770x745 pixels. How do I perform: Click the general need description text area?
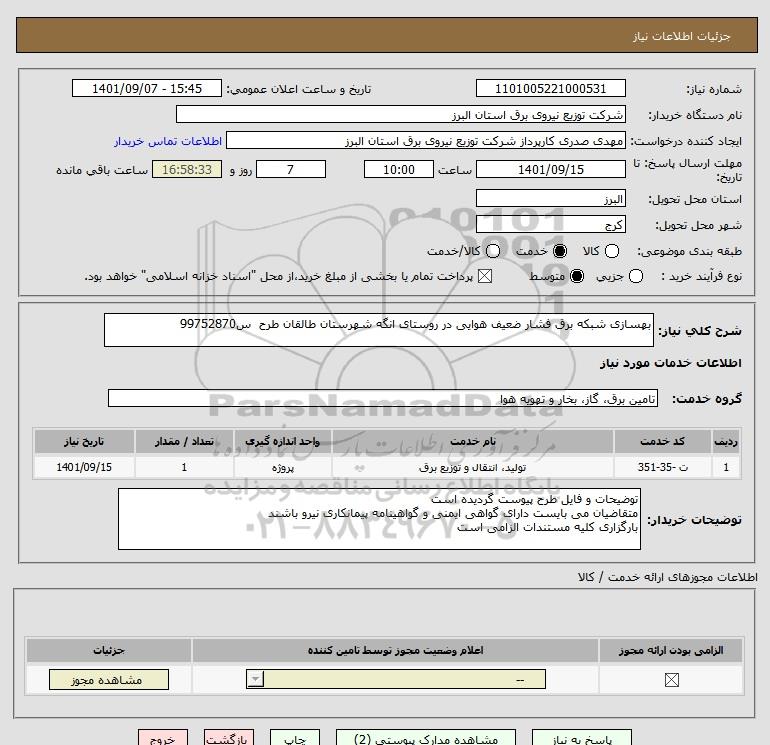pos(379,330)
